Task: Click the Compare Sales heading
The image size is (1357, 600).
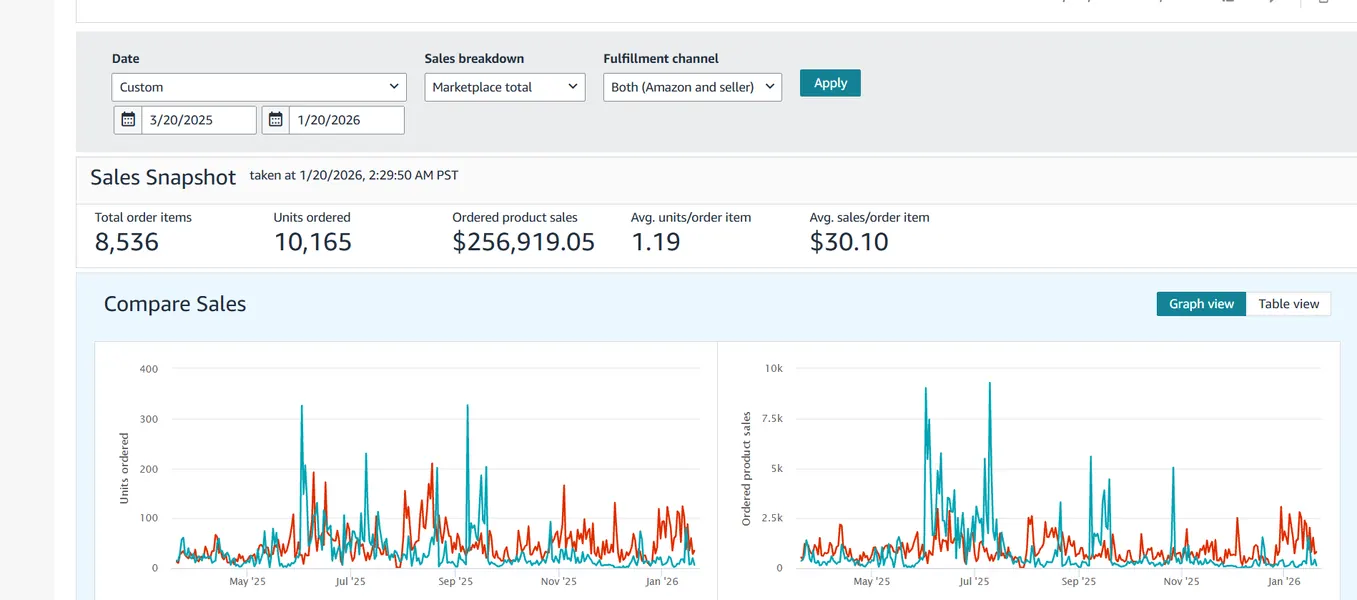Action: (x=175, y=304)
